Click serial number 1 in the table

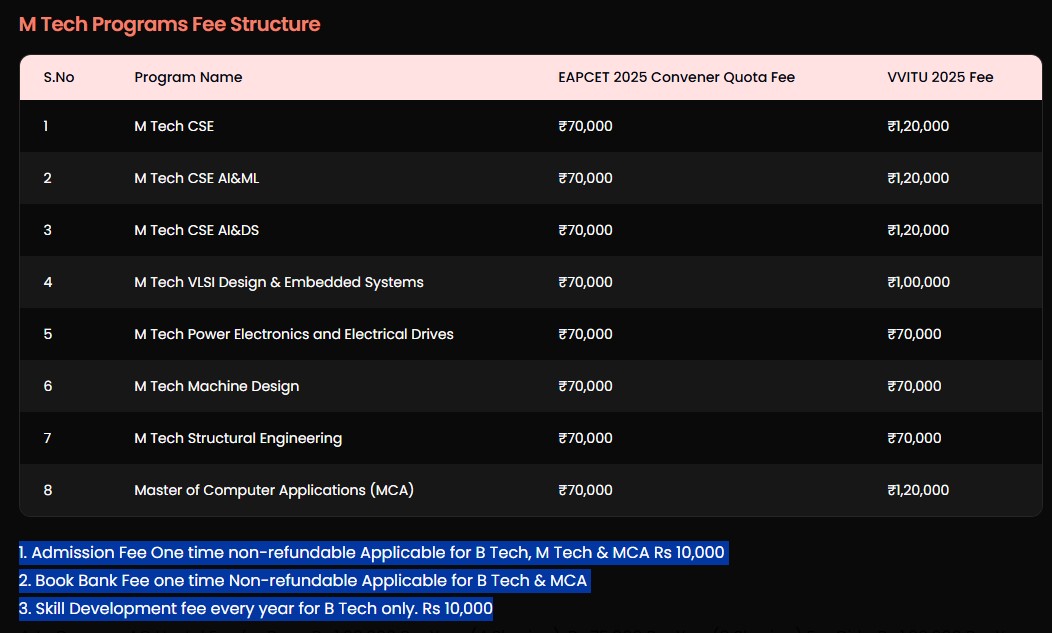(x=46, y=126)
